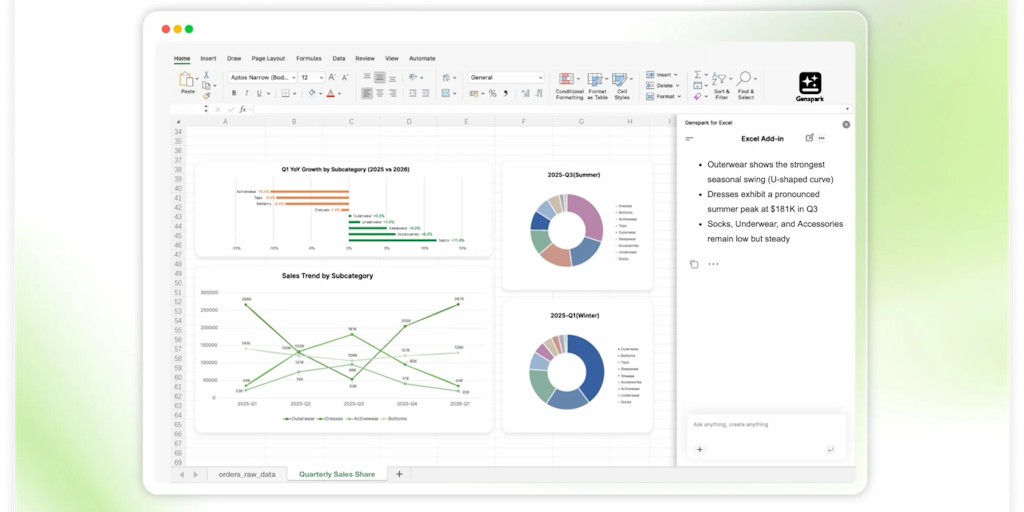Click the AutoSum sigma icon
Image resolution: width=1024 pixels, height=512 pixels.
(697, 74)
